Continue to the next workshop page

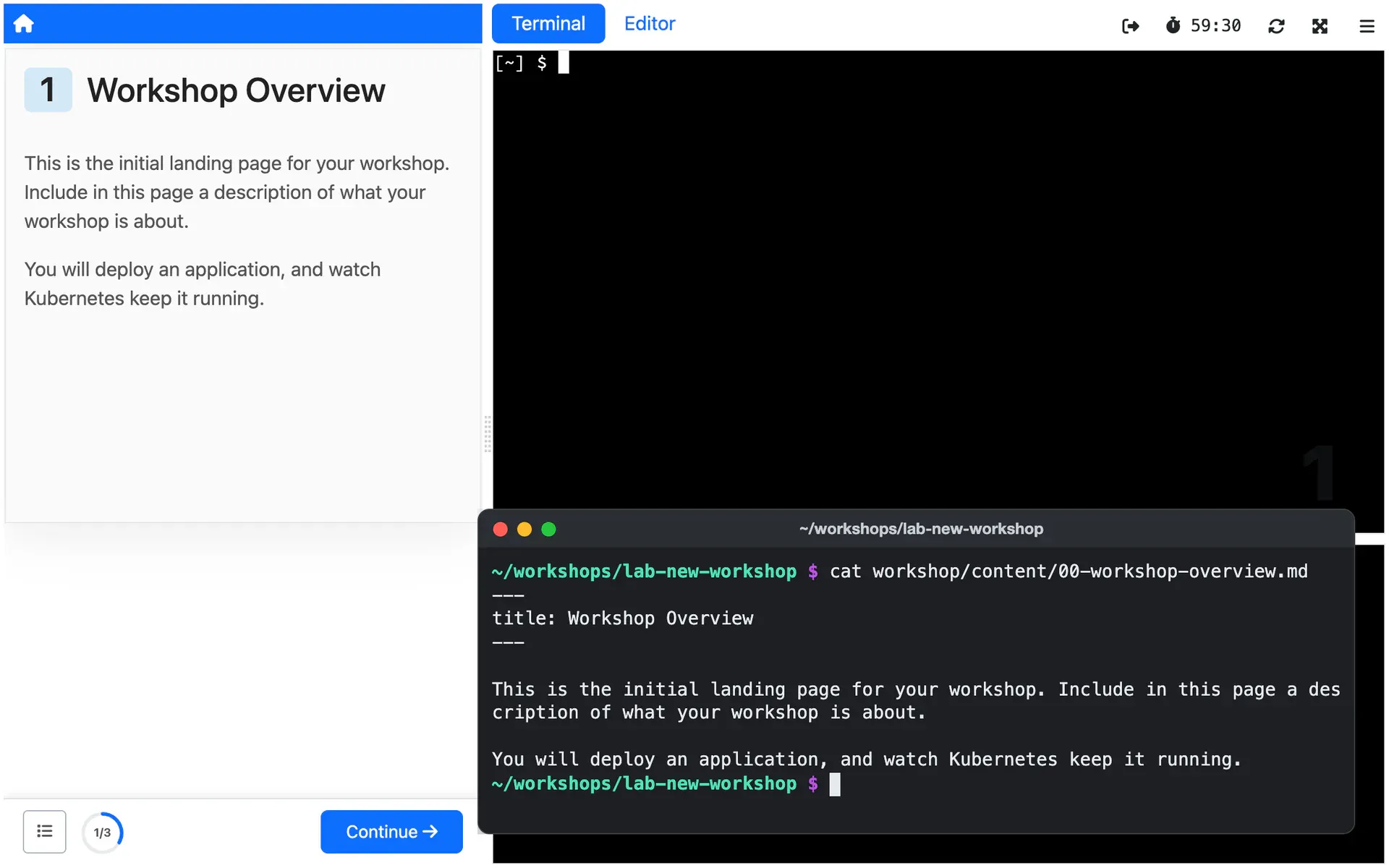[x=391, y=832]
